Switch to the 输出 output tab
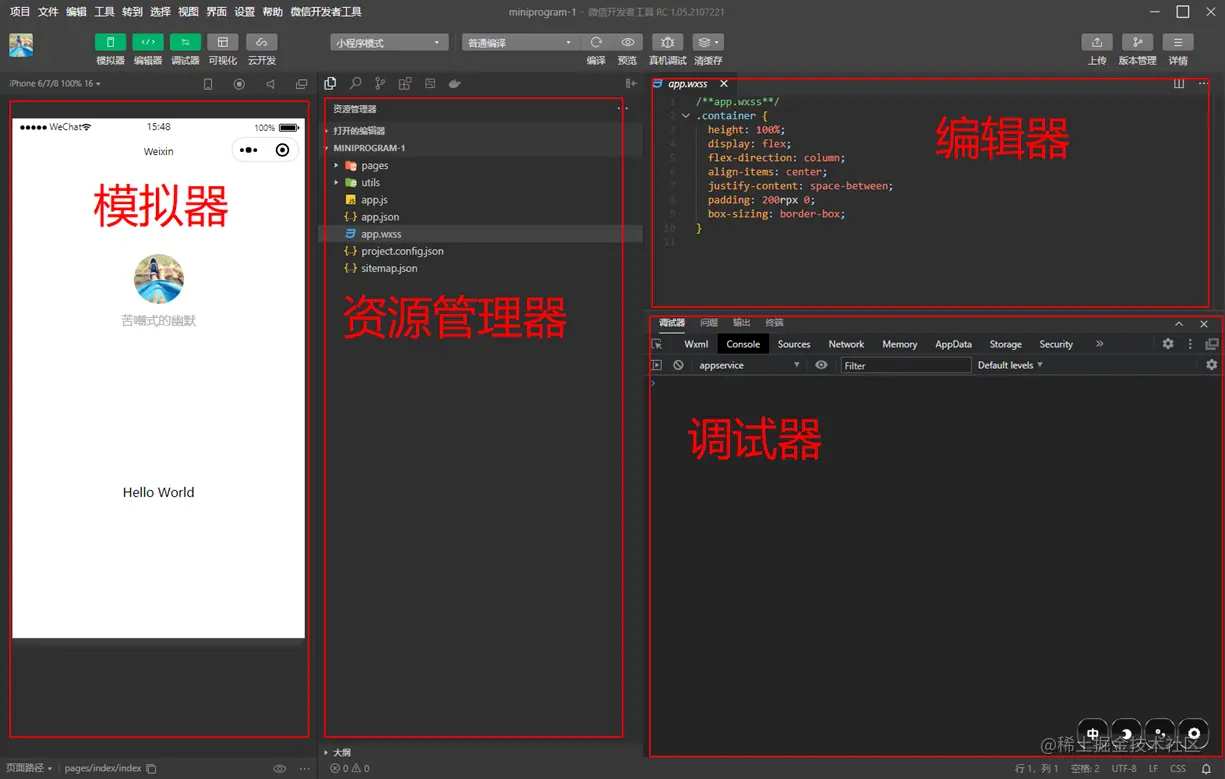The height and width of the screenshot is (779, 1225). click(x=741, y=323)
